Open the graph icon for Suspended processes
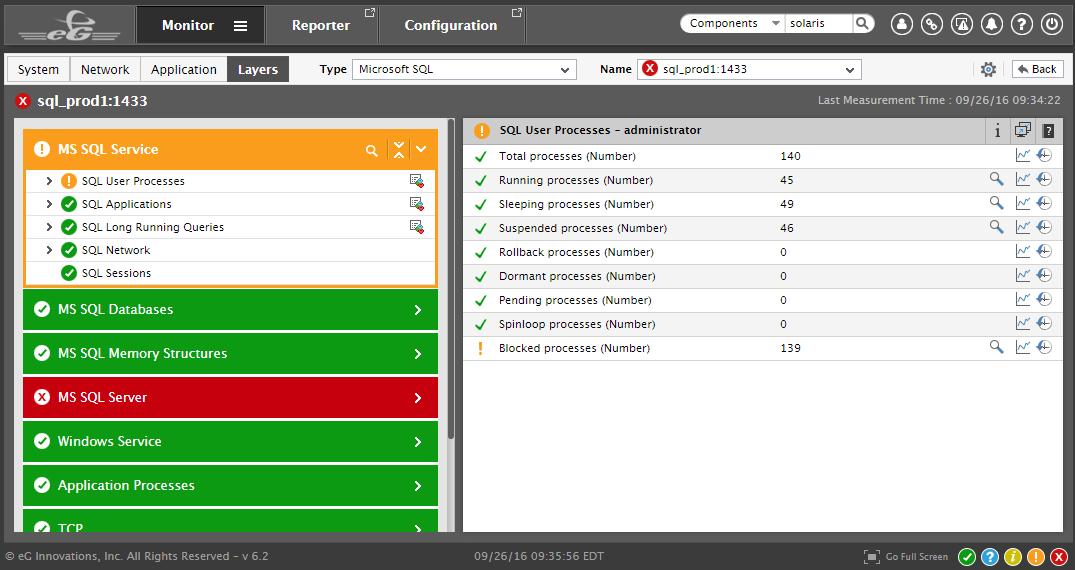Image resolution: width=1075 pixels, height=570 pixels. point(1023,227)
